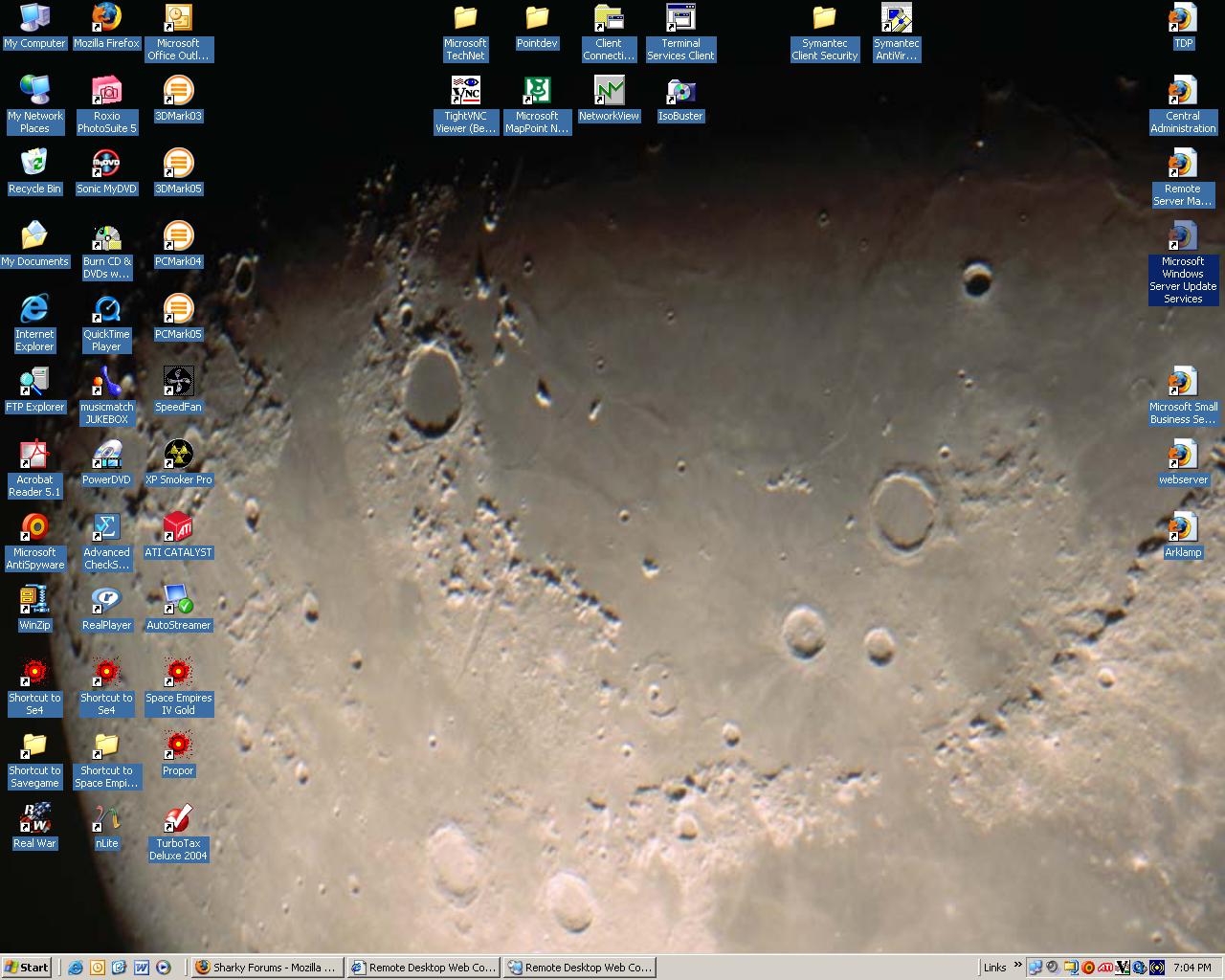Image resolution: width=1225 pixels, height=980 pixels.
Task: Click the 7:04 PM system clock
Action: pyautogui.click(x=1192, y=968)
